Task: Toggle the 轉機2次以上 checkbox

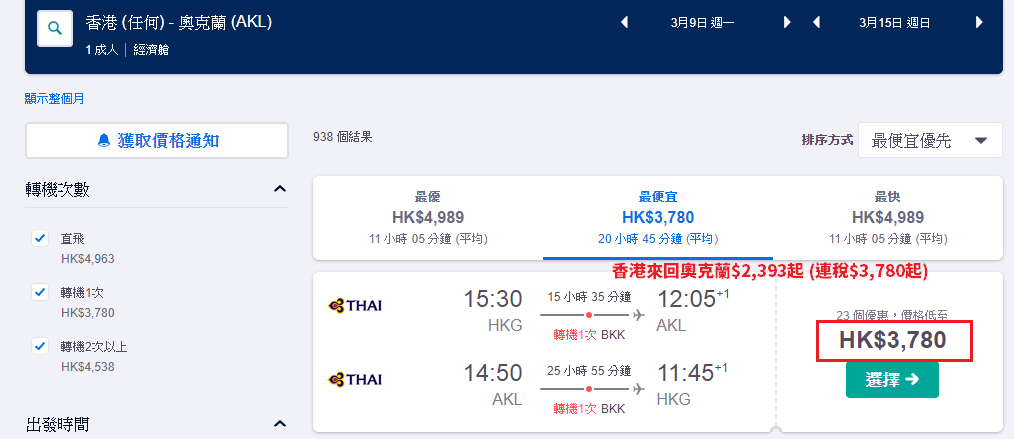Action: point(40,346)
